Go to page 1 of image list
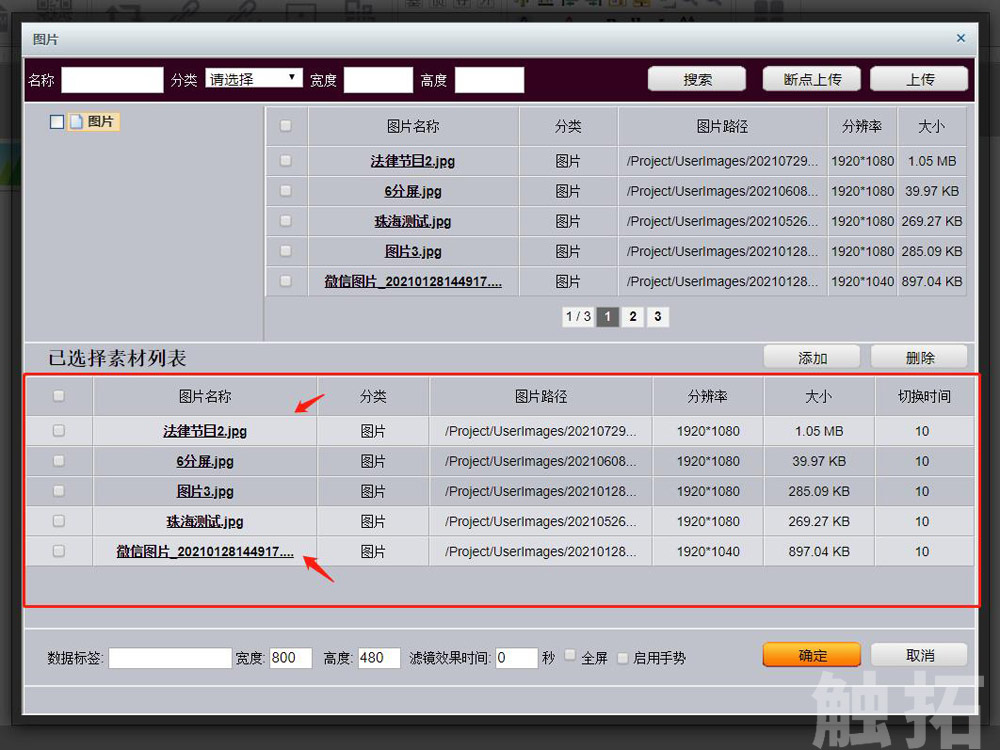 click(x=608, y=316)
